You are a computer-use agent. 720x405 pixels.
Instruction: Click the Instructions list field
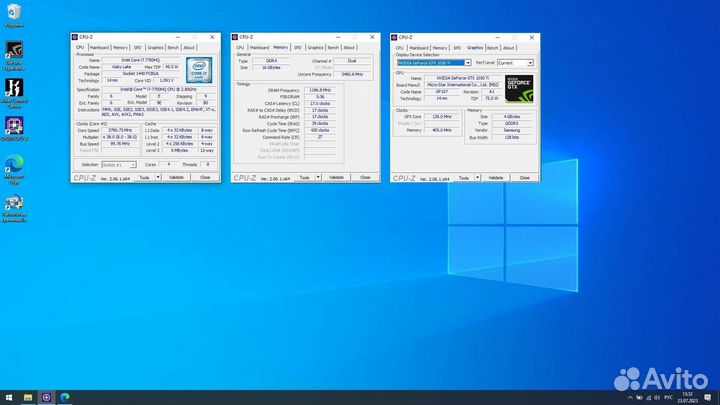(159, 112)
